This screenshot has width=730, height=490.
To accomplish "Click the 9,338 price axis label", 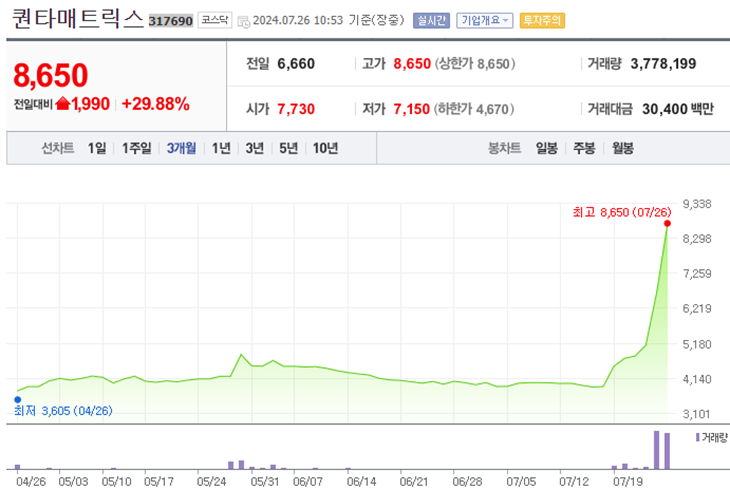I will coord(697,204).
